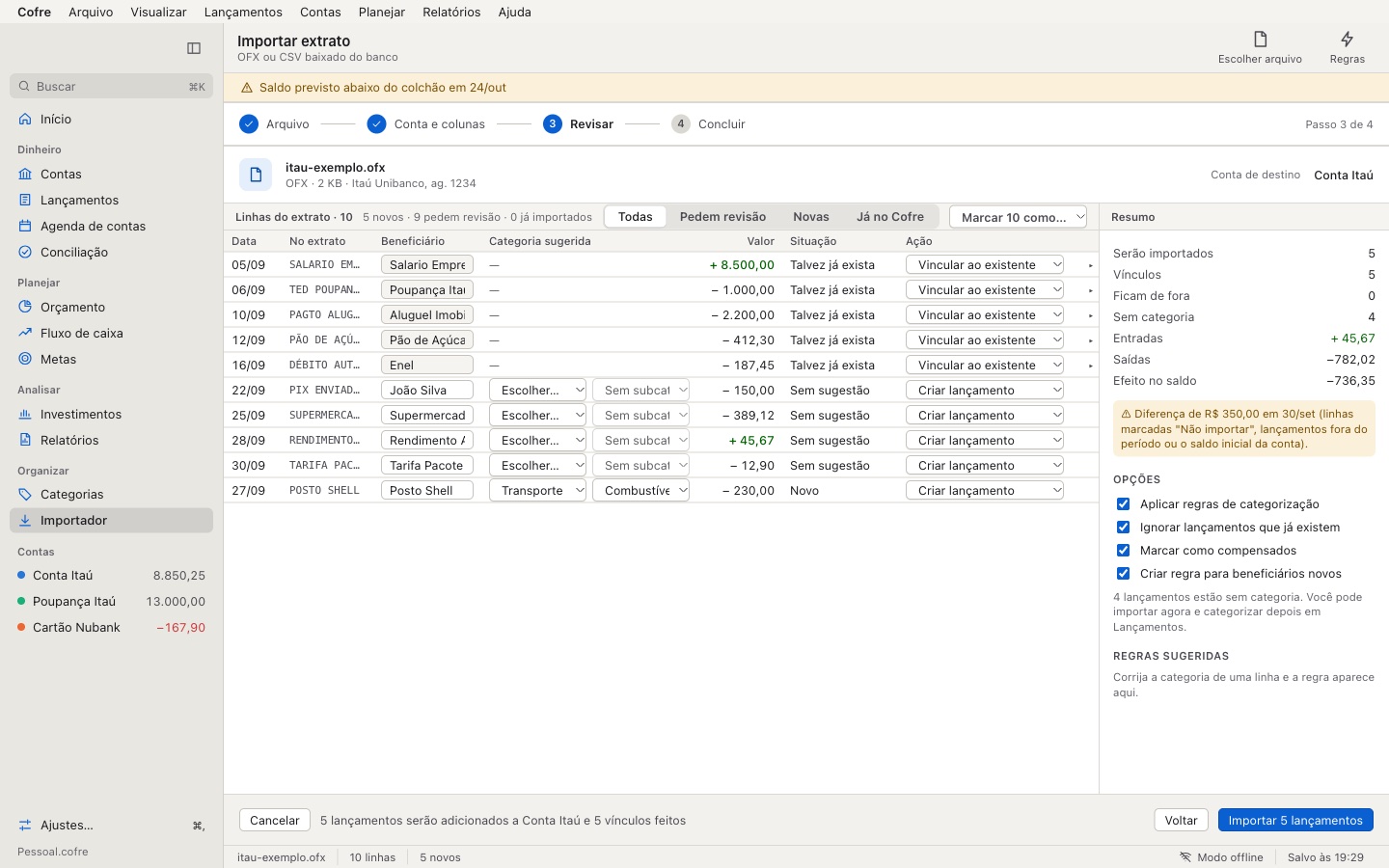Open Contas bank icon in sidebar

point(25,175)
